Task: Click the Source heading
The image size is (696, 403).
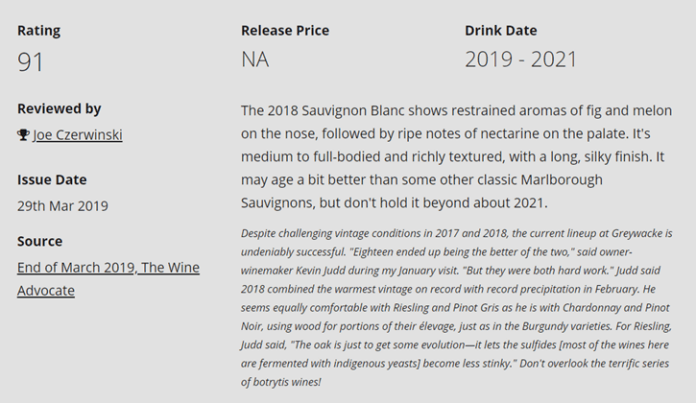Action: (x=40, y=241)
